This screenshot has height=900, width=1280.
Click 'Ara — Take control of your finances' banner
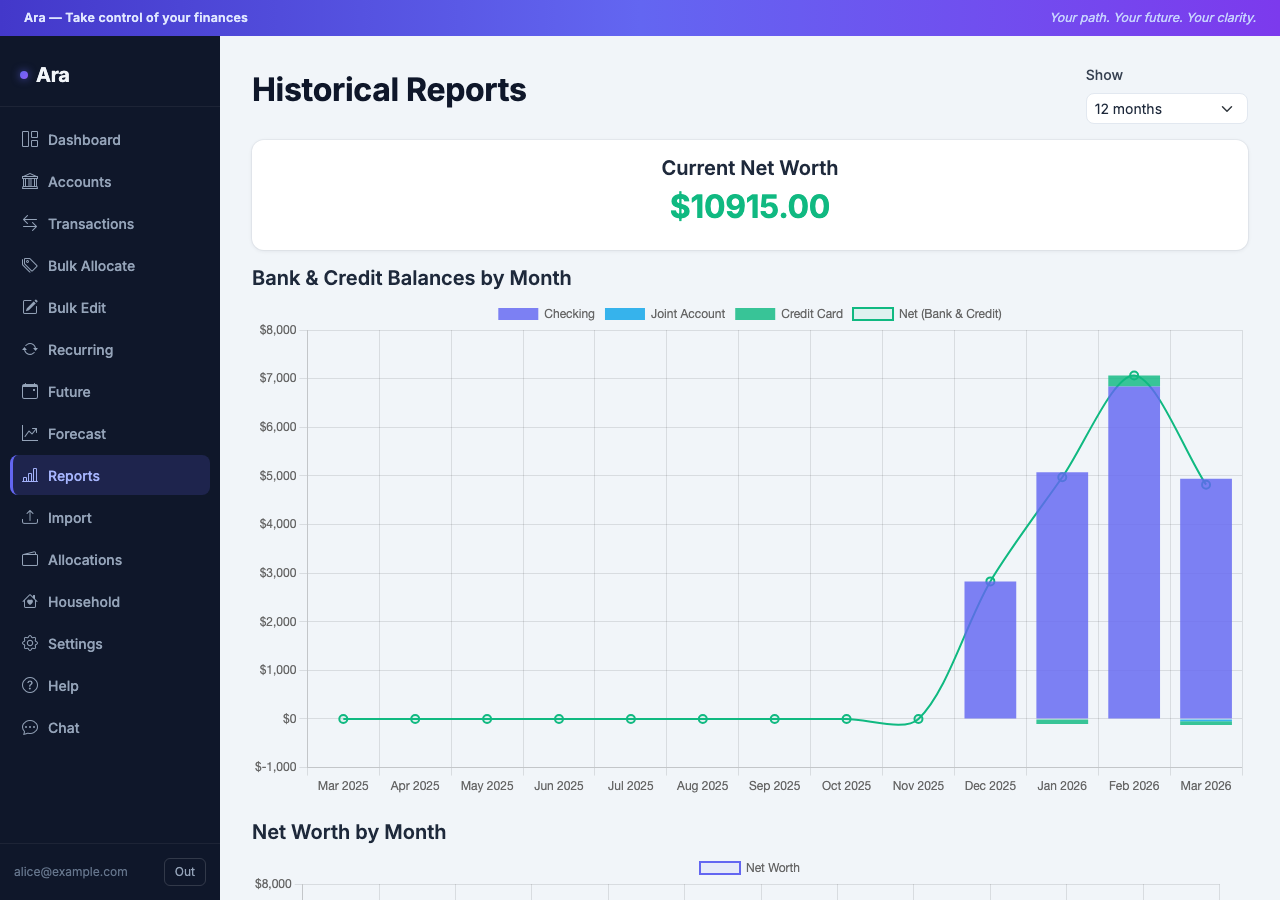tap(136, 18)
